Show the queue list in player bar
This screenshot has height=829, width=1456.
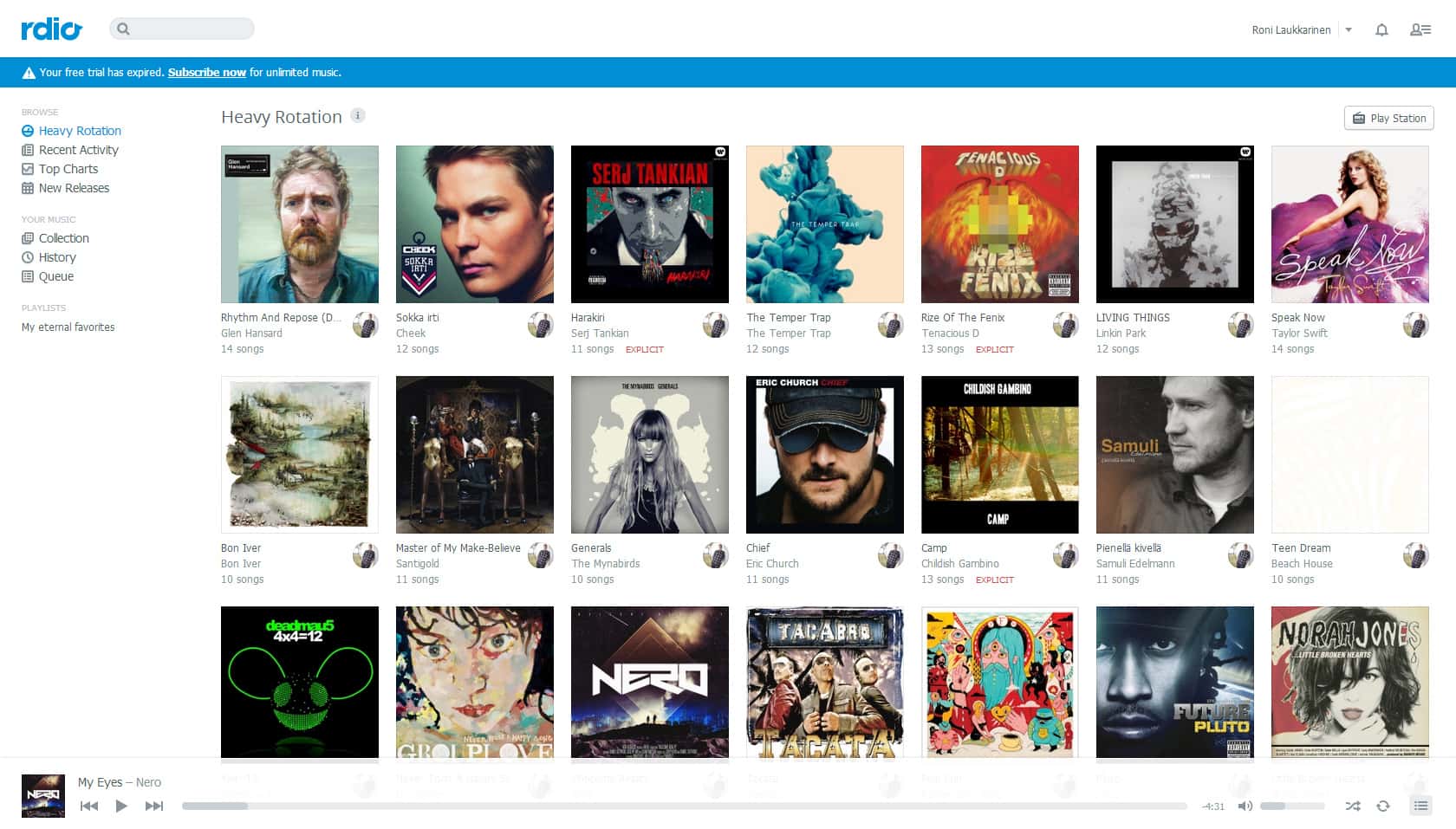[1420, 806]
